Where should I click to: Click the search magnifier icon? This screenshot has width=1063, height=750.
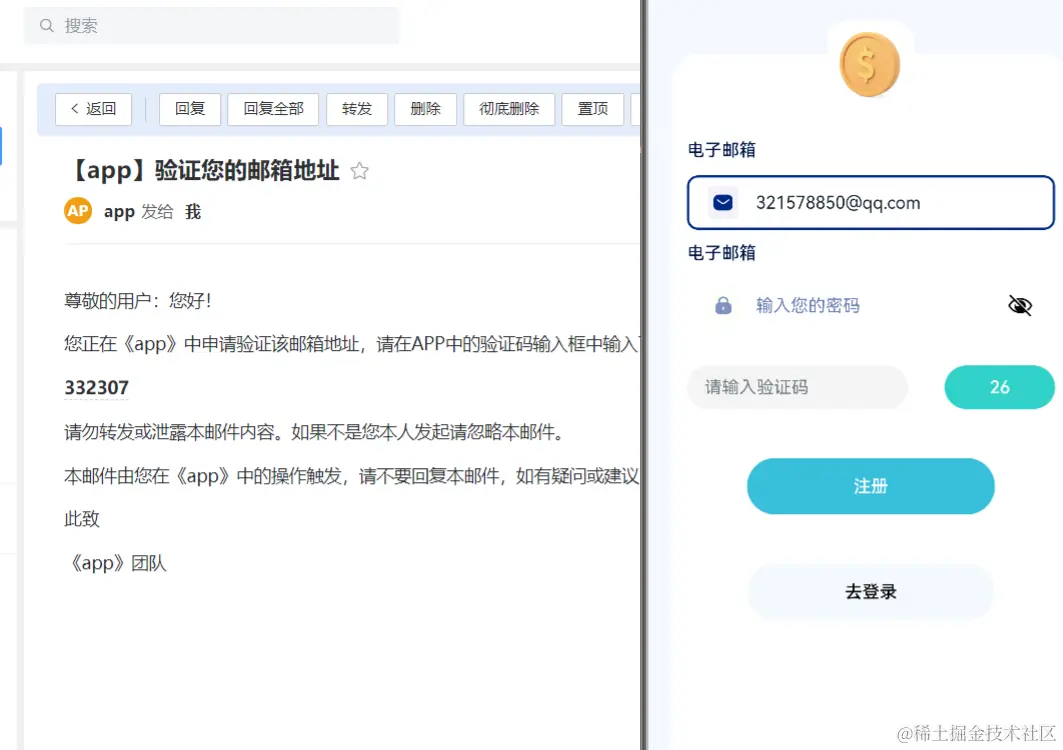tap(46, 26)
